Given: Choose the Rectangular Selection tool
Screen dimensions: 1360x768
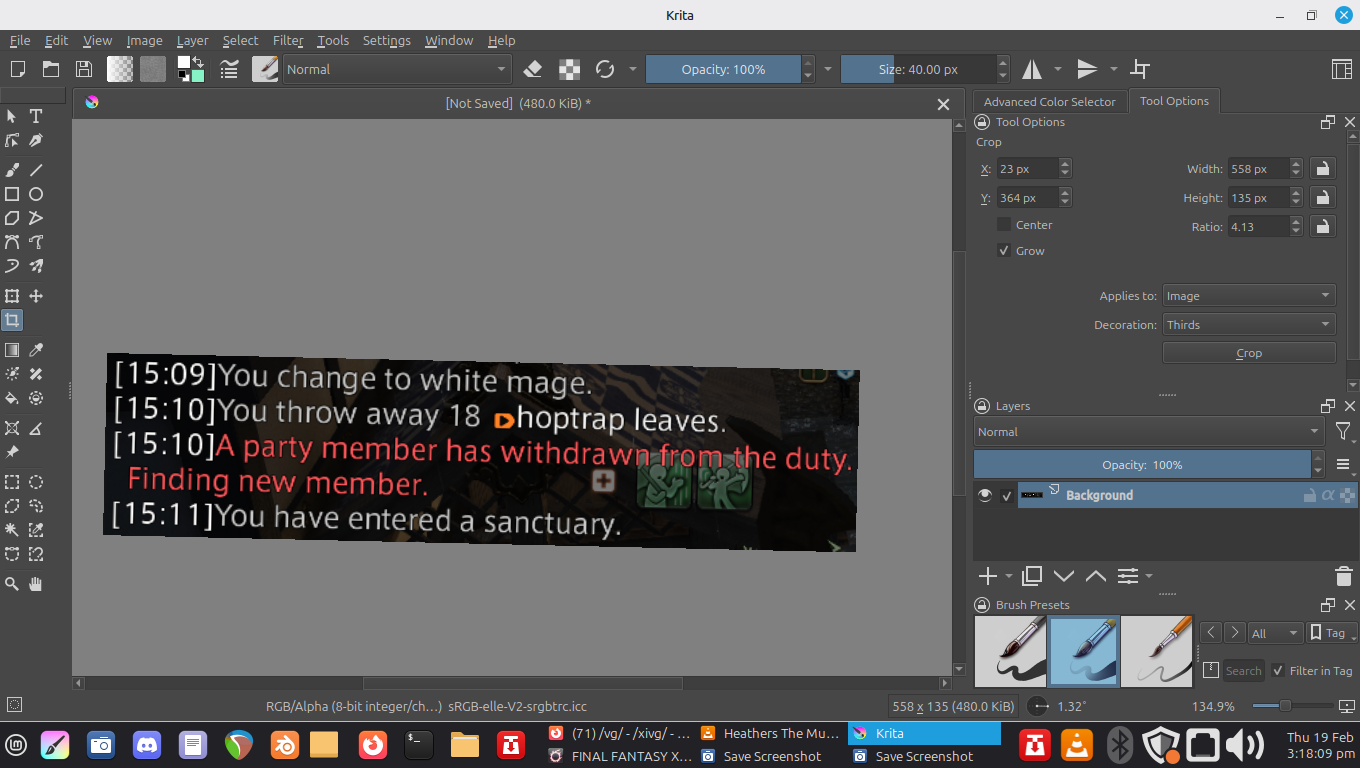Looking at the screenshot, I should (12, 482).
